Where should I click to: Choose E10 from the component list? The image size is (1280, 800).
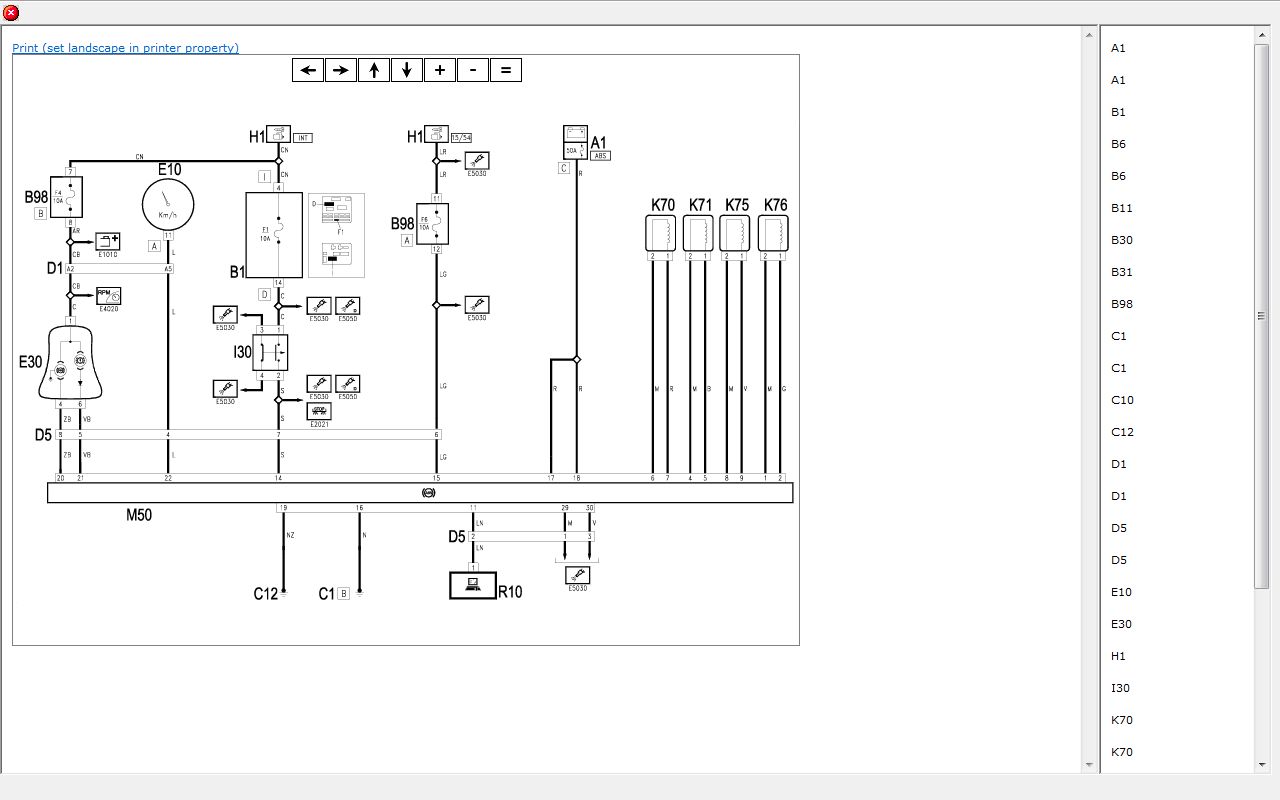click(1121, 592)
